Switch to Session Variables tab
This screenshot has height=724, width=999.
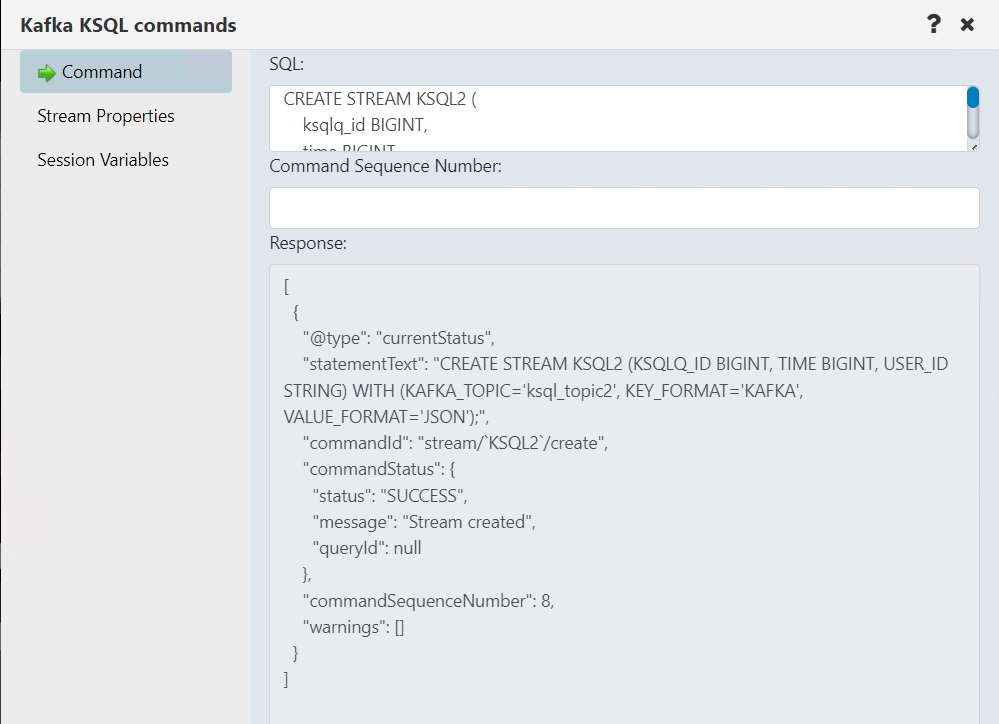click(103, 160)
